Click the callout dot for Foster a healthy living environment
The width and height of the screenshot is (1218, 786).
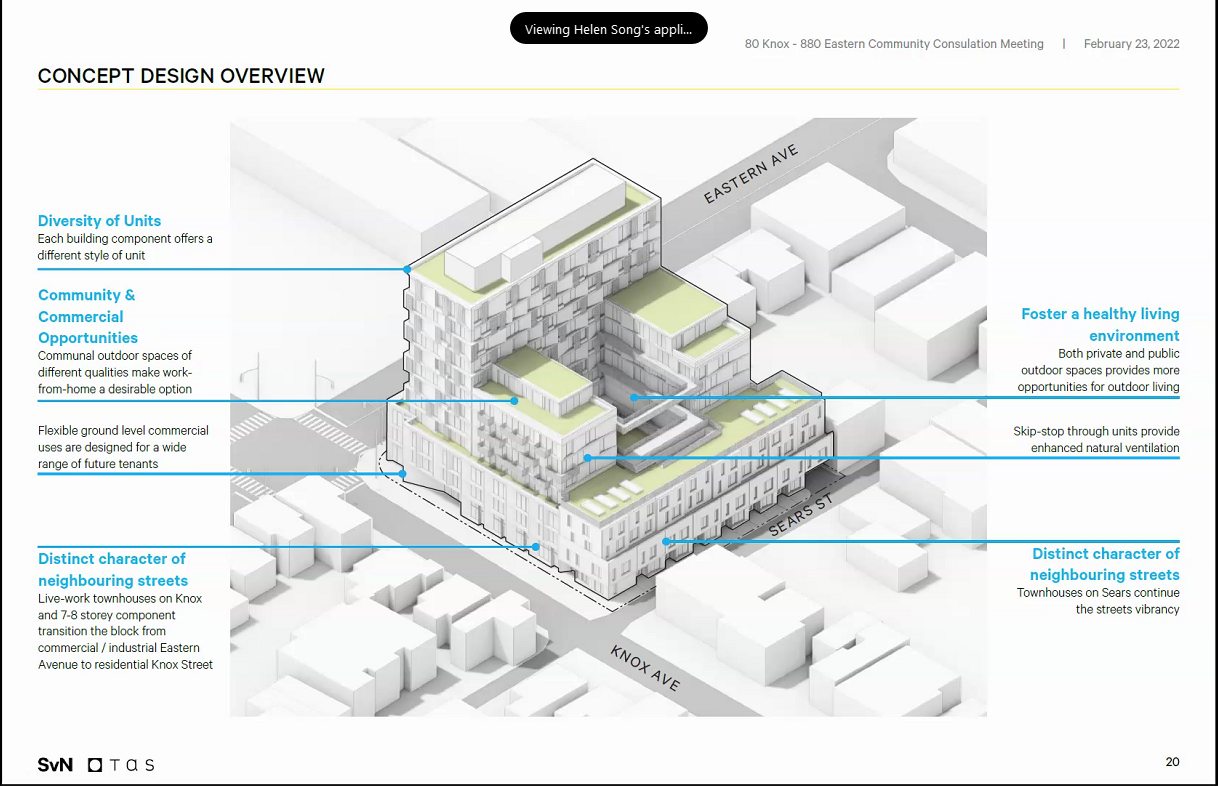[634, 397]
